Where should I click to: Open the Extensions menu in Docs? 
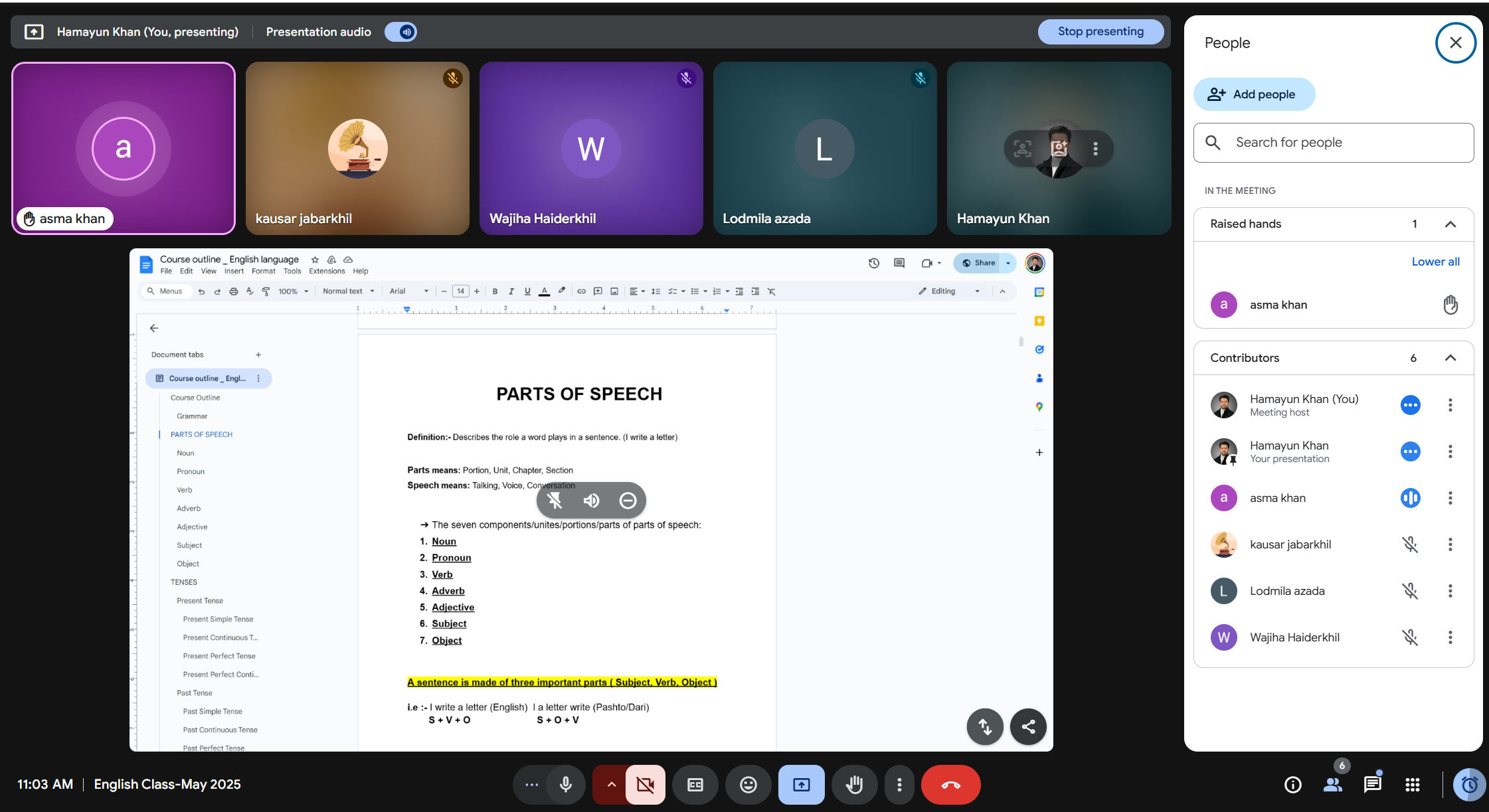point(327,272)
